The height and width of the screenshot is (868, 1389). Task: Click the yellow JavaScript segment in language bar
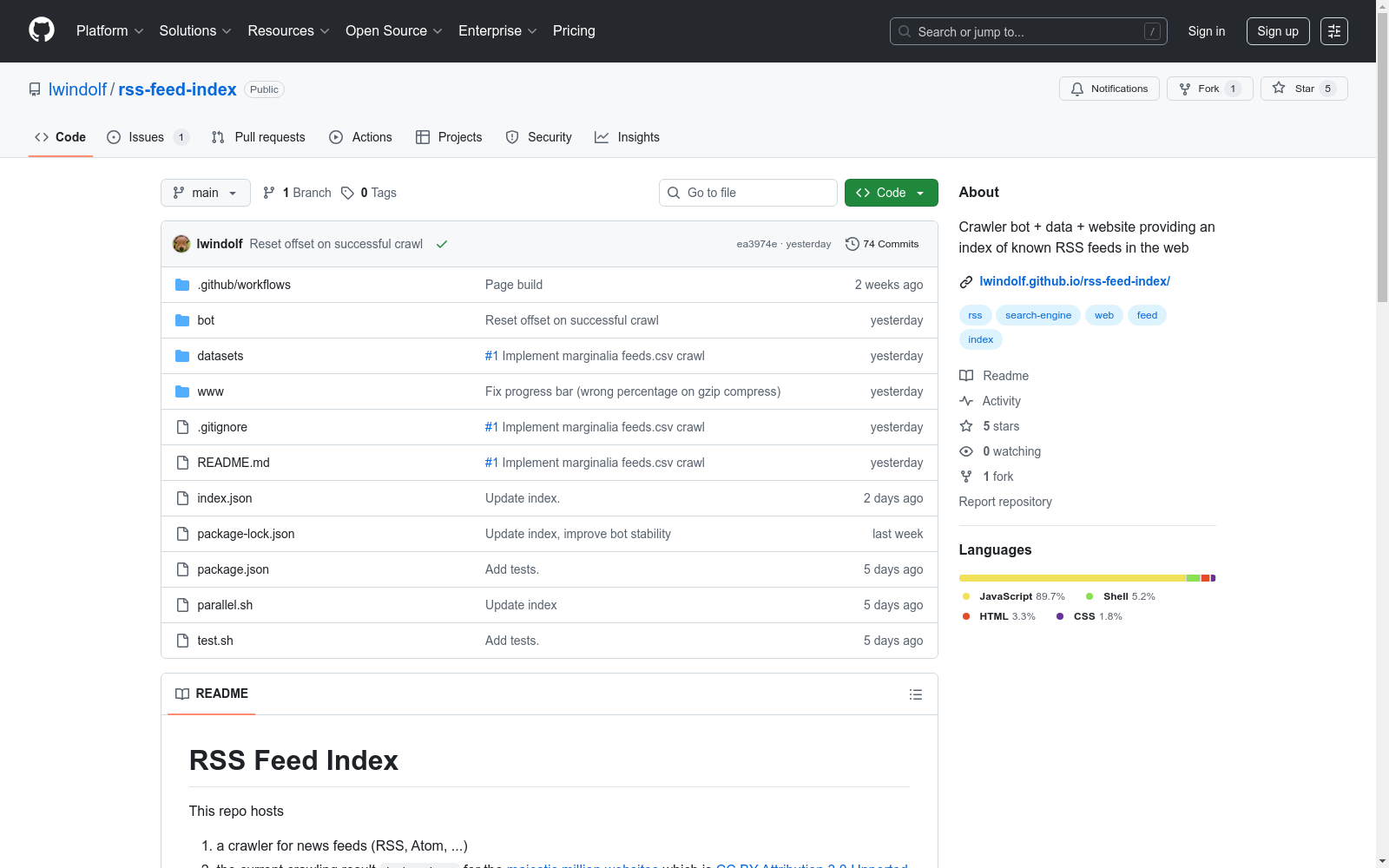tap(1072, 578)
